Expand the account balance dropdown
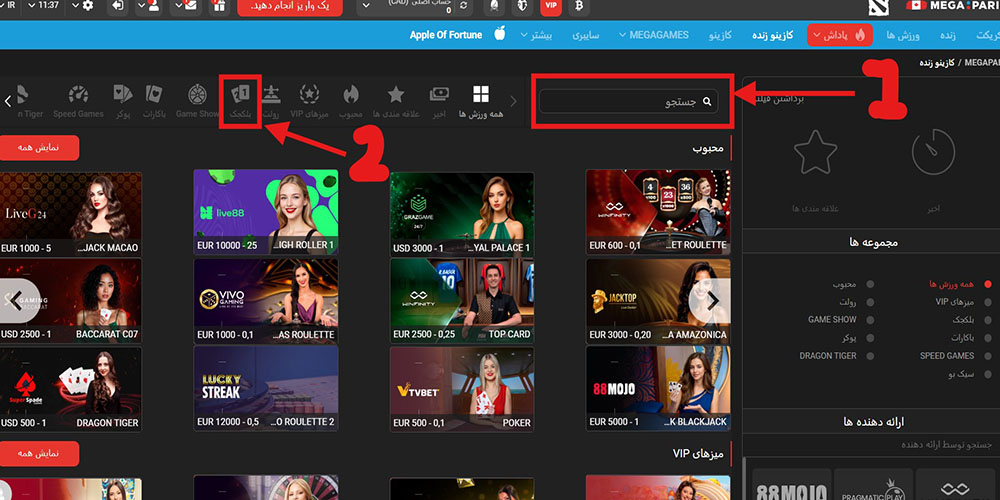Image resolution: width=1000 pixels, height=500 pixels. tap(366, 6)
